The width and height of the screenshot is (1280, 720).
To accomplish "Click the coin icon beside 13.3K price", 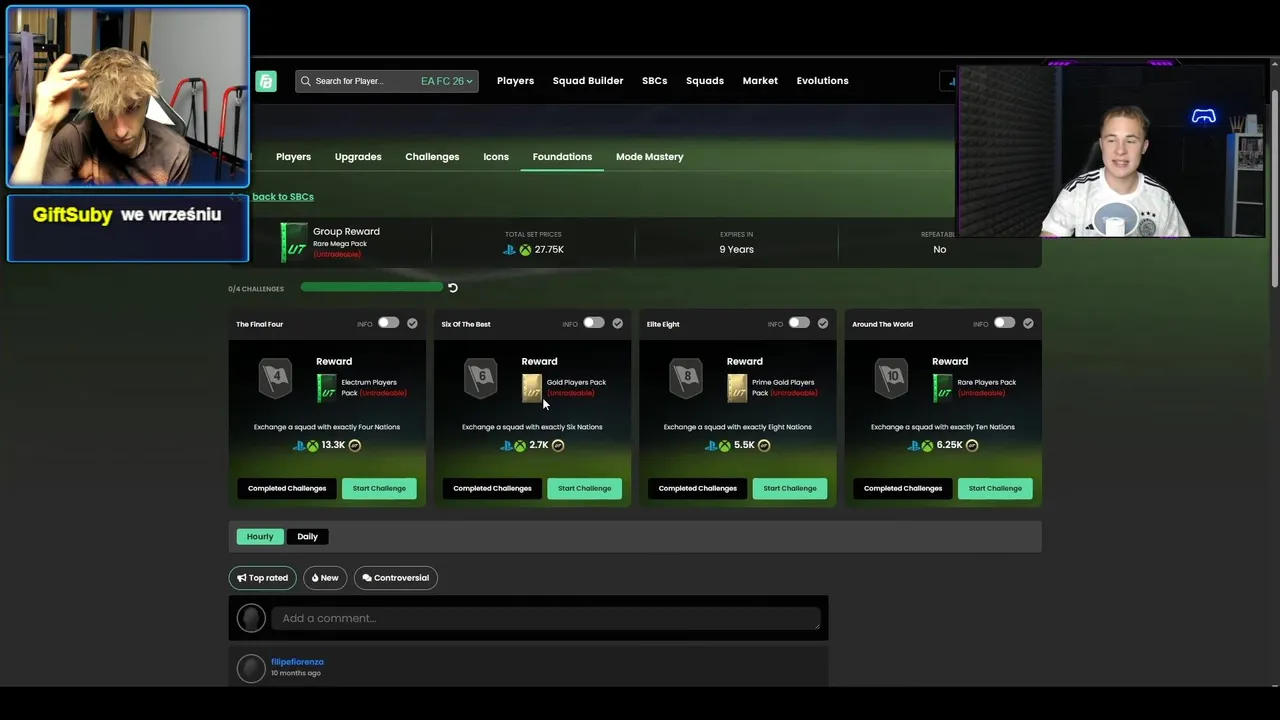I will (x=354, y=445).
